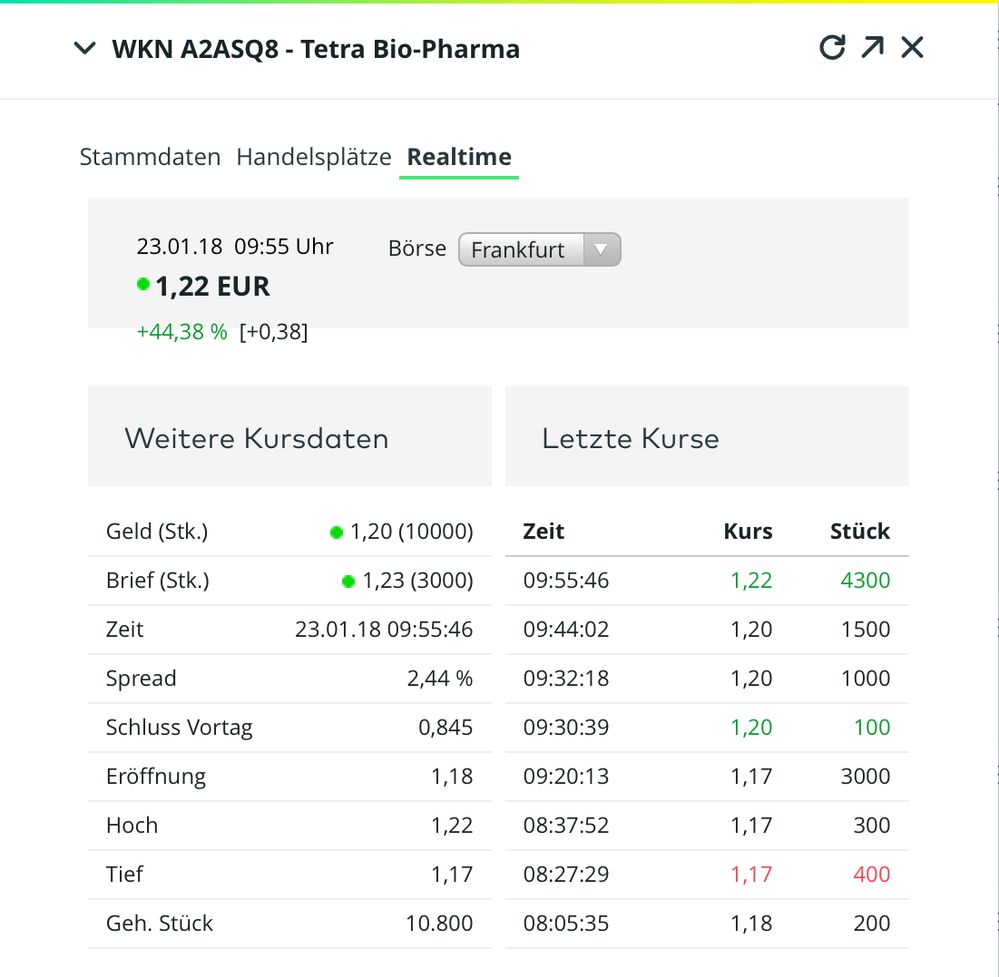Switch to the Stammdaten tab
This screenshot has width=999, height=977.
tap(150, 157)
